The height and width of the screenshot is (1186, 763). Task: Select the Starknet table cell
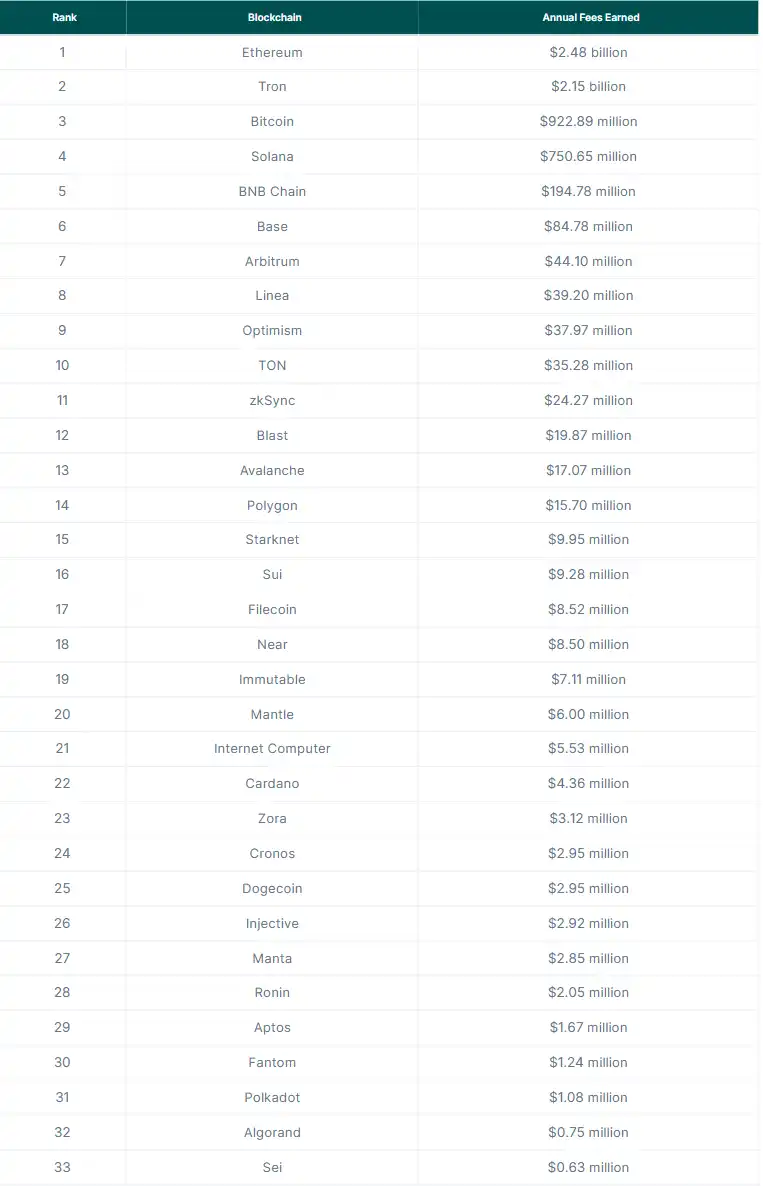coord(272,540)
